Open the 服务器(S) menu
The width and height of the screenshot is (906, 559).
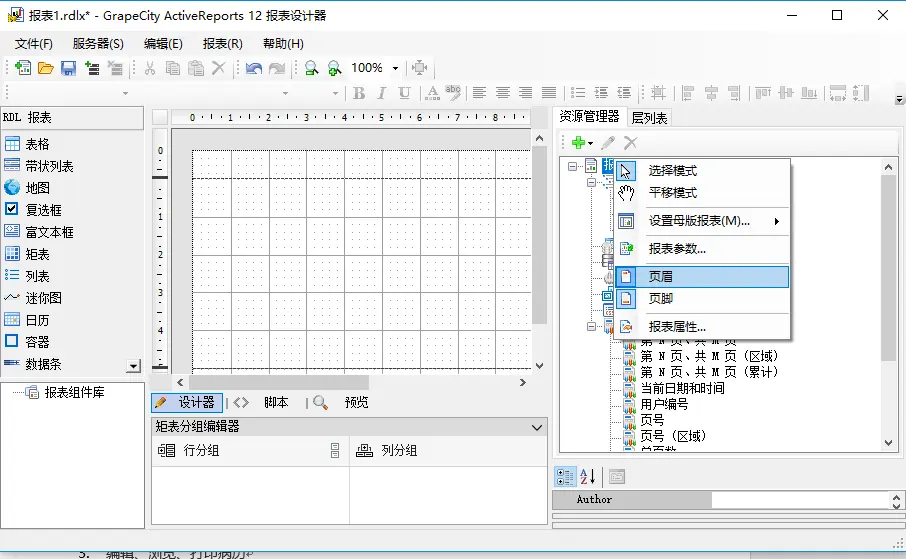(98, 44)
